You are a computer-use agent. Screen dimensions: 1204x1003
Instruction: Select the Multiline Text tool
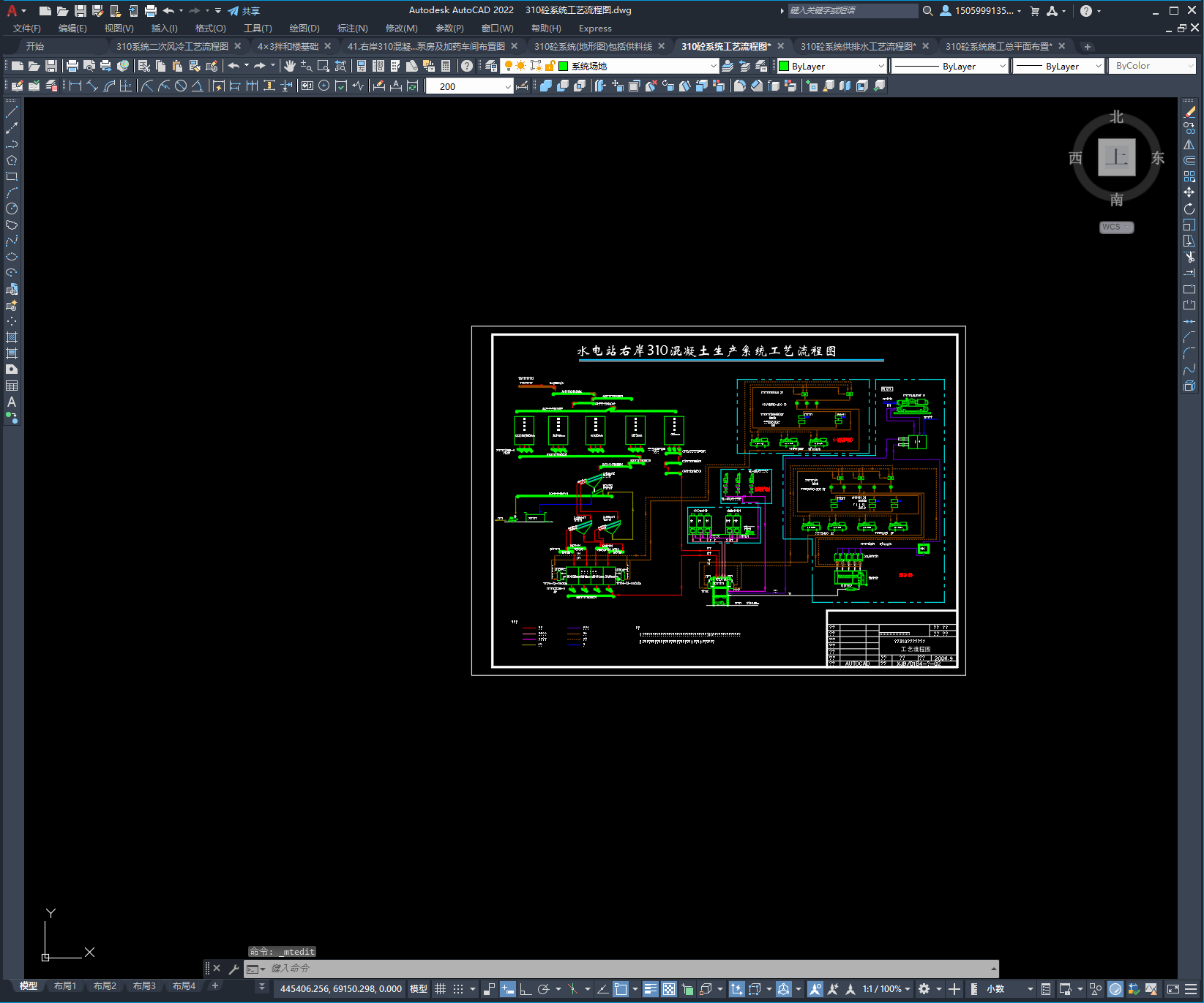(12, 402)
